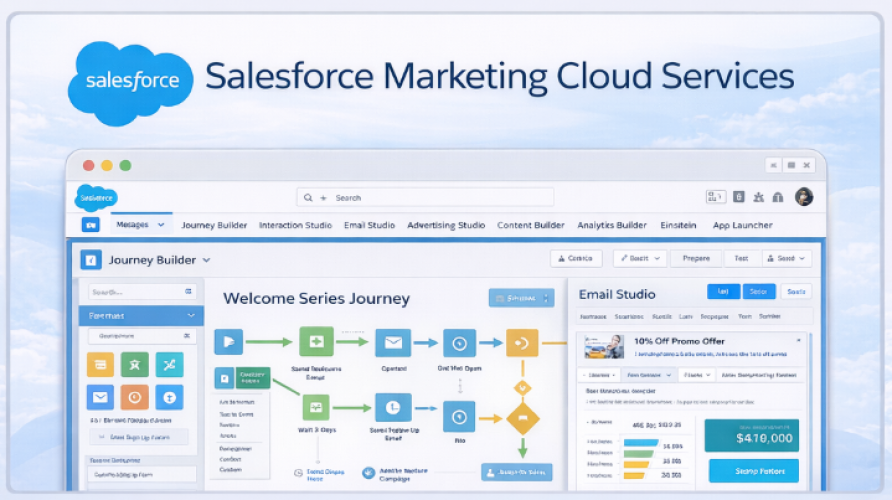Open the Analytics Builder tab

tap(612, 225)
